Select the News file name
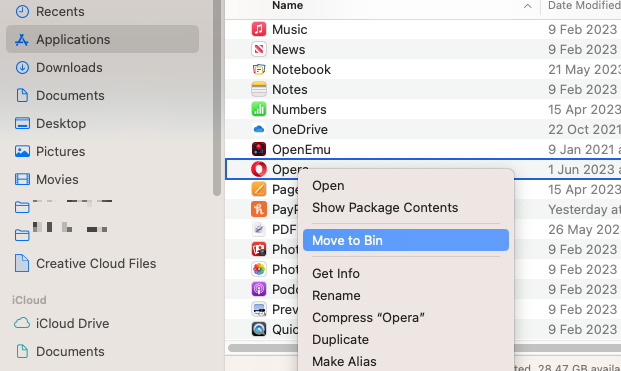This screenshot has width=621, height=371. tap(288, 49)
